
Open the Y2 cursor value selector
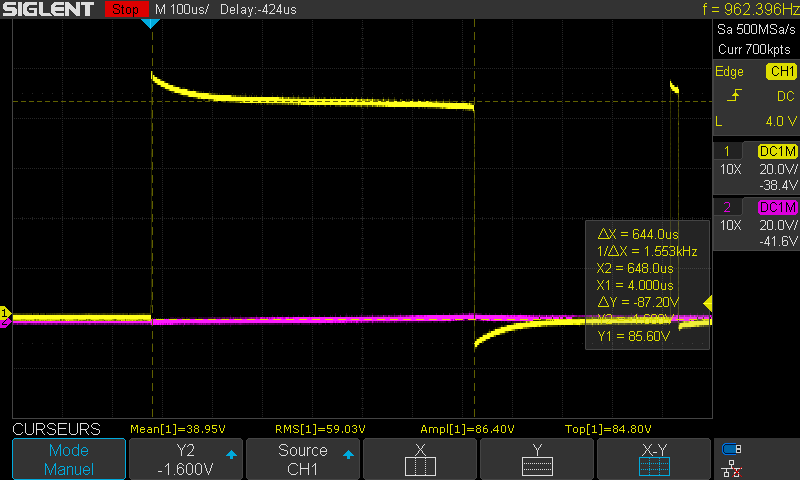click(x=186, y=459)
